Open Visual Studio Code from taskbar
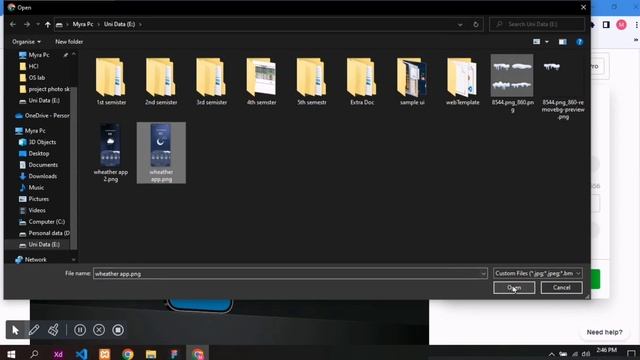640x360 pixels. 81,354
